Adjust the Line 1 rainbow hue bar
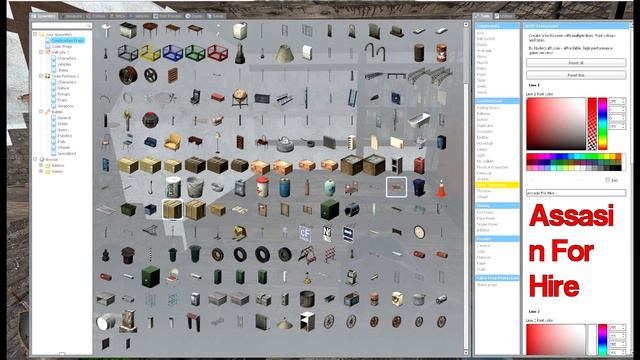The width and height of the screenshot is (640, 360). coord(602,124)
